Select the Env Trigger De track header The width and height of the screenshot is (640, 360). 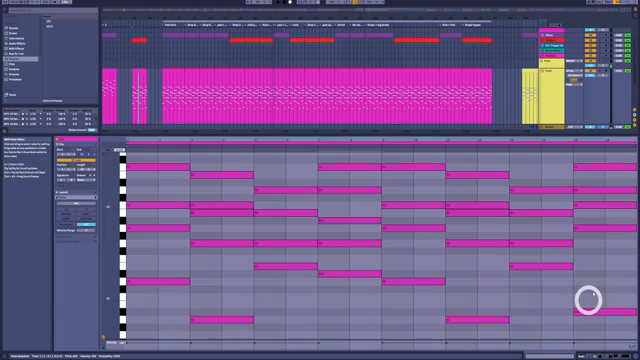(551, 45)
